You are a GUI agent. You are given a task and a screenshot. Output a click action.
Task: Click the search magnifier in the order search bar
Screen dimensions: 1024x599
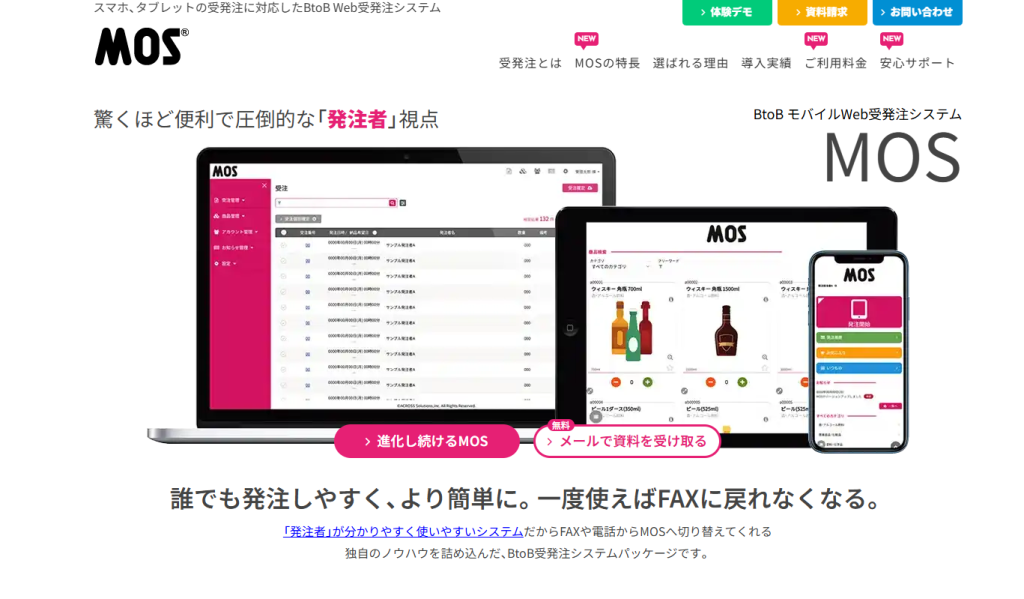coord(392,202)
